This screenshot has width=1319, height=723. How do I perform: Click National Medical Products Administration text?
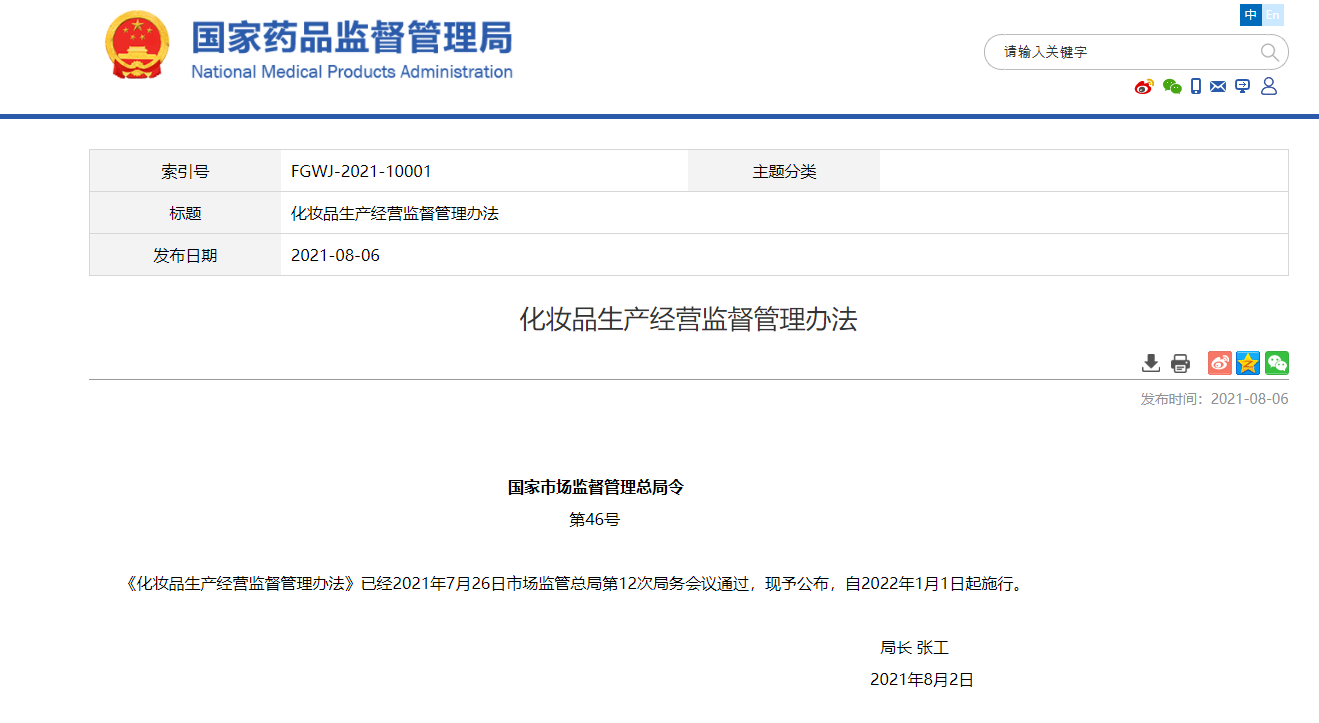pyautogui.click(x=352, y=72)
